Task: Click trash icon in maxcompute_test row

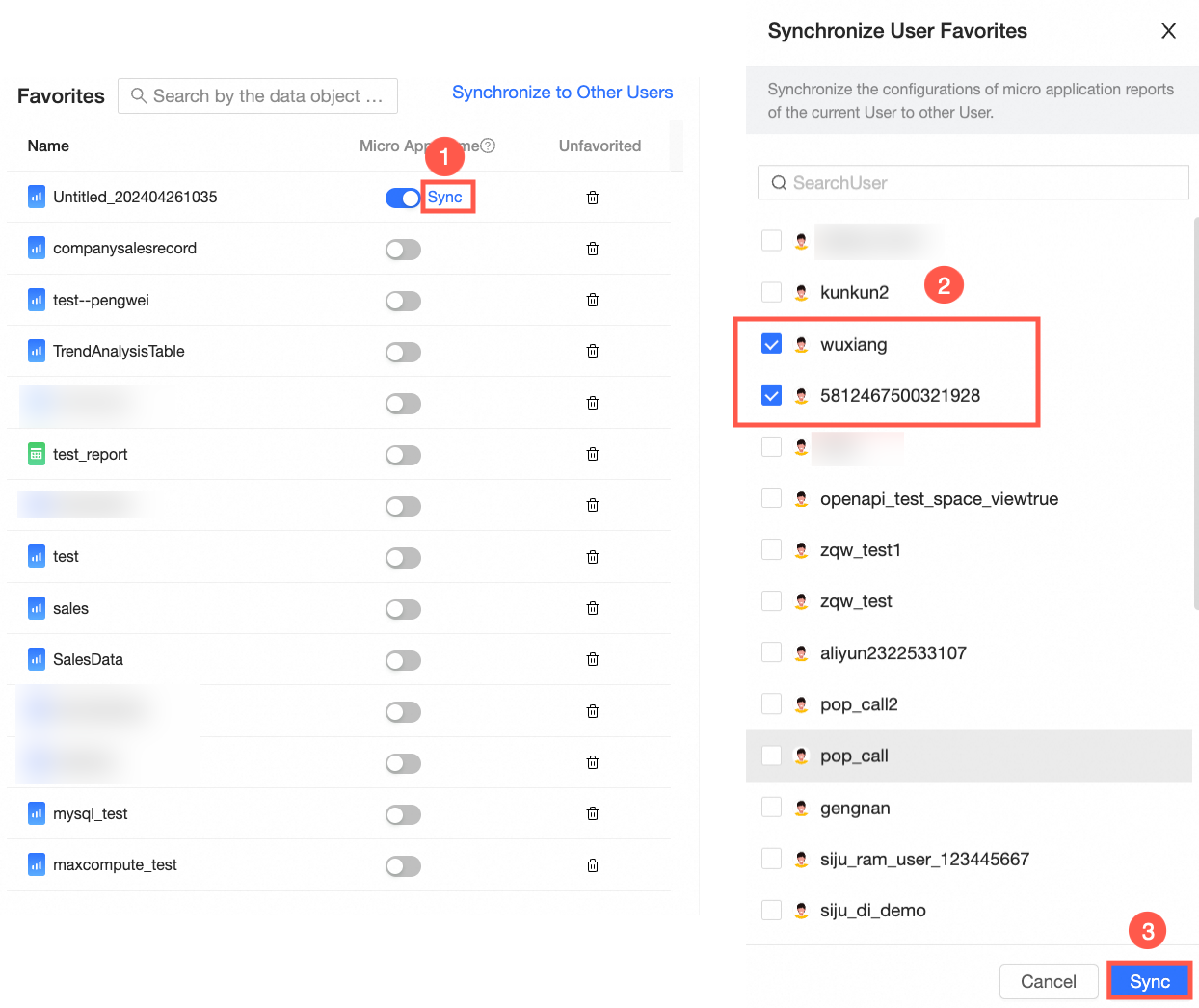Action: (x=593, y=865)
